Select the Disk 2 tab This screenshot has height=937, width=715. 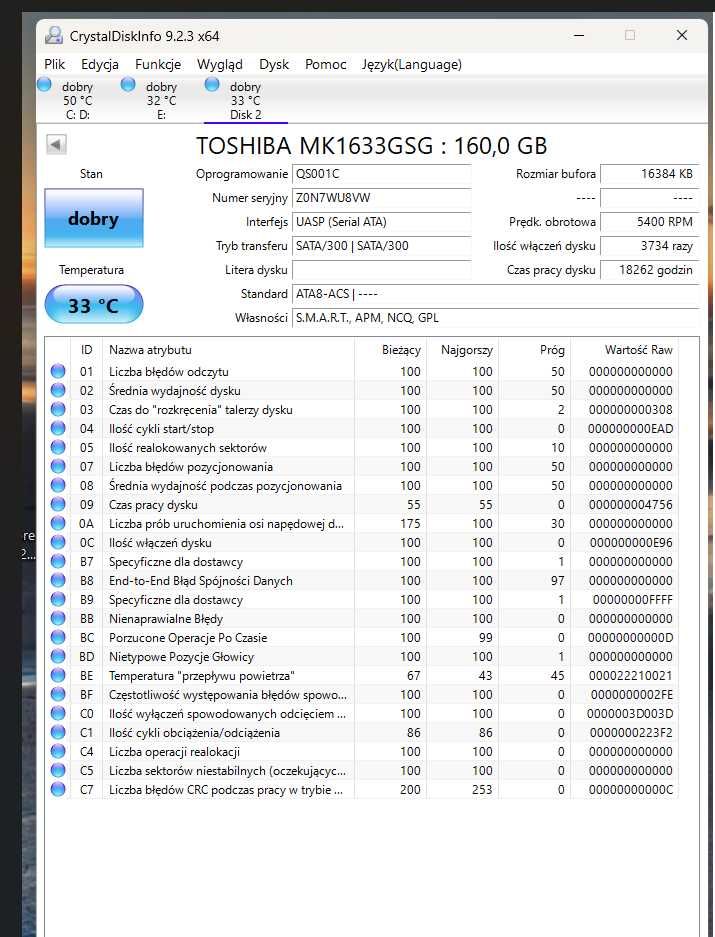point(246,100)
